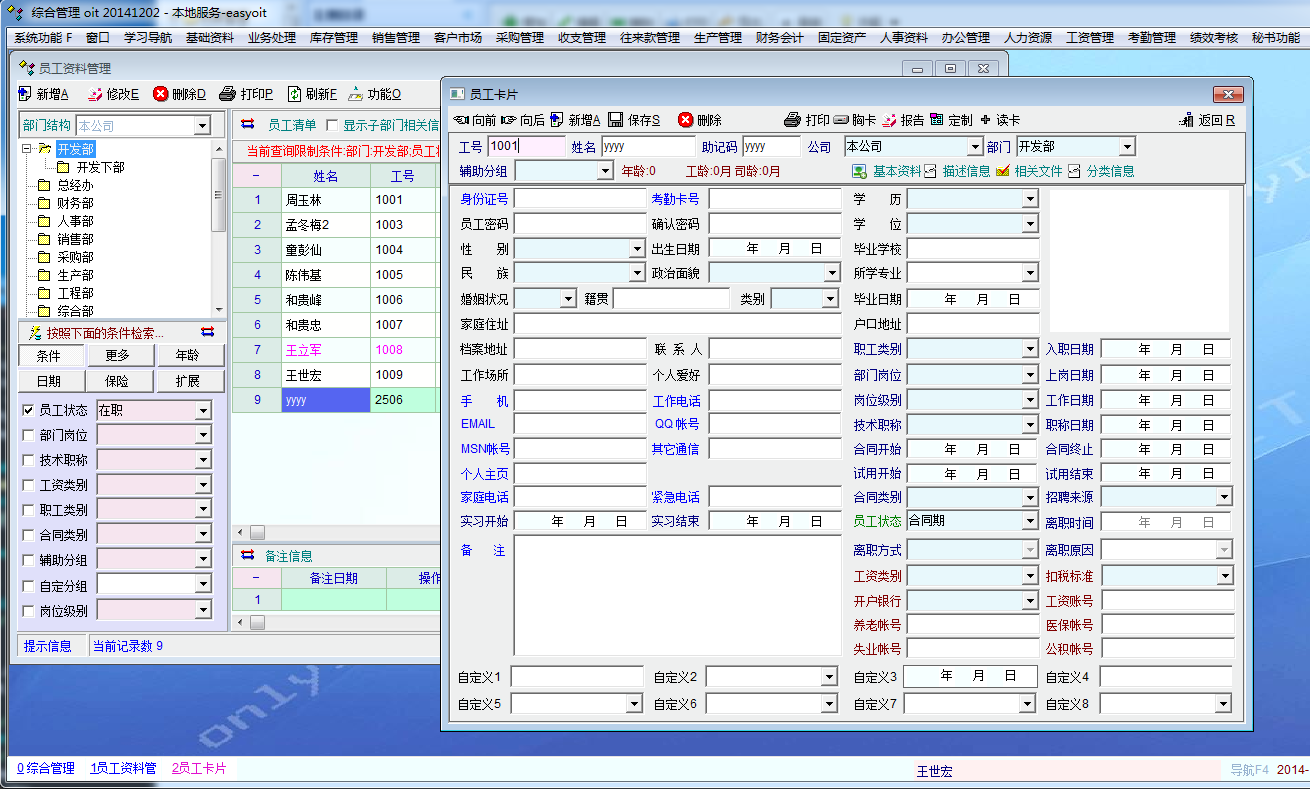The image size is (1310, 789).
Task: Click the 刷新 refresh icon in main toolbar
Action: click(x=294, y=94)
